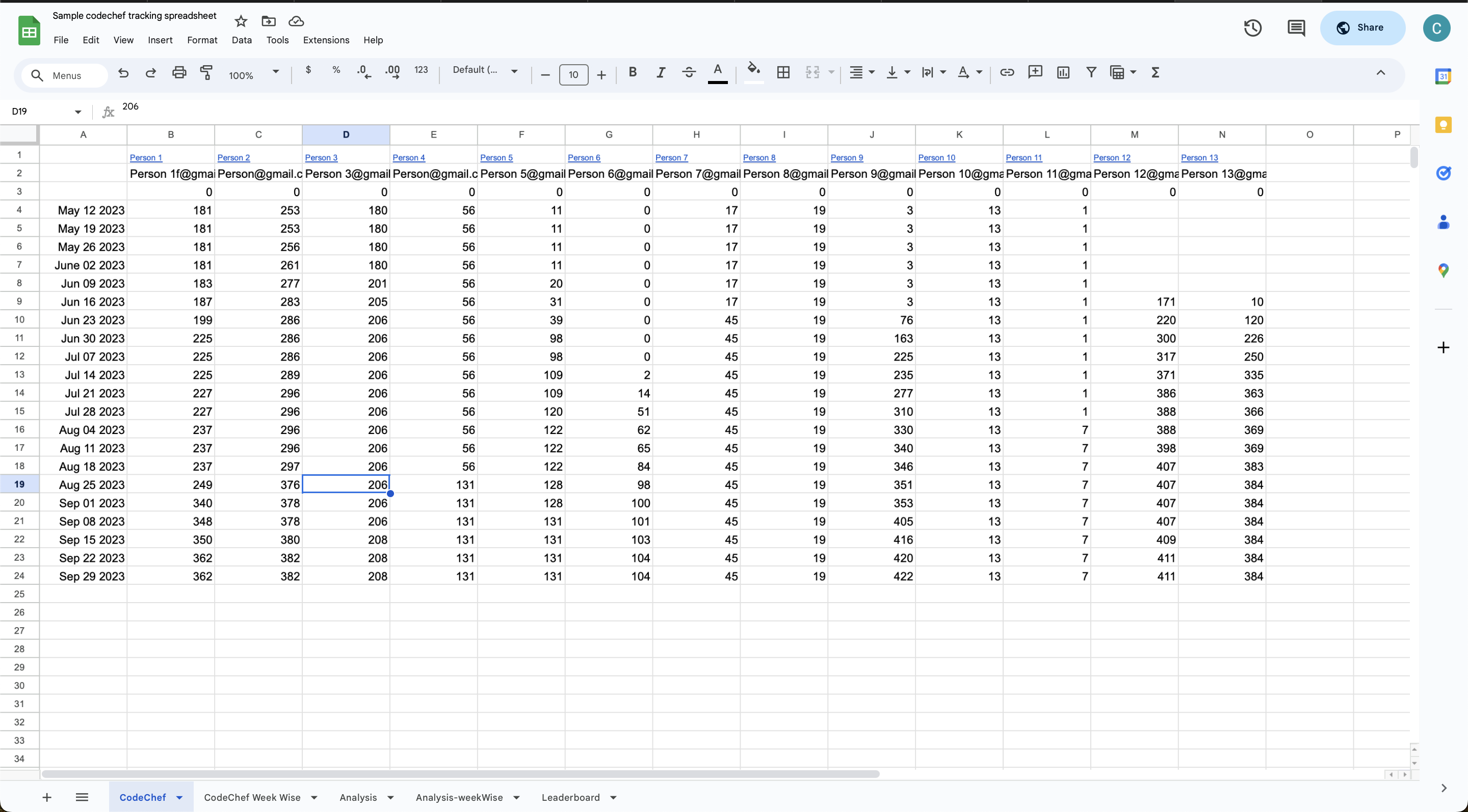This screenshot has height=812, width=1468.
Task: Open comments panel icon in header
Action: coord(1296,28)
